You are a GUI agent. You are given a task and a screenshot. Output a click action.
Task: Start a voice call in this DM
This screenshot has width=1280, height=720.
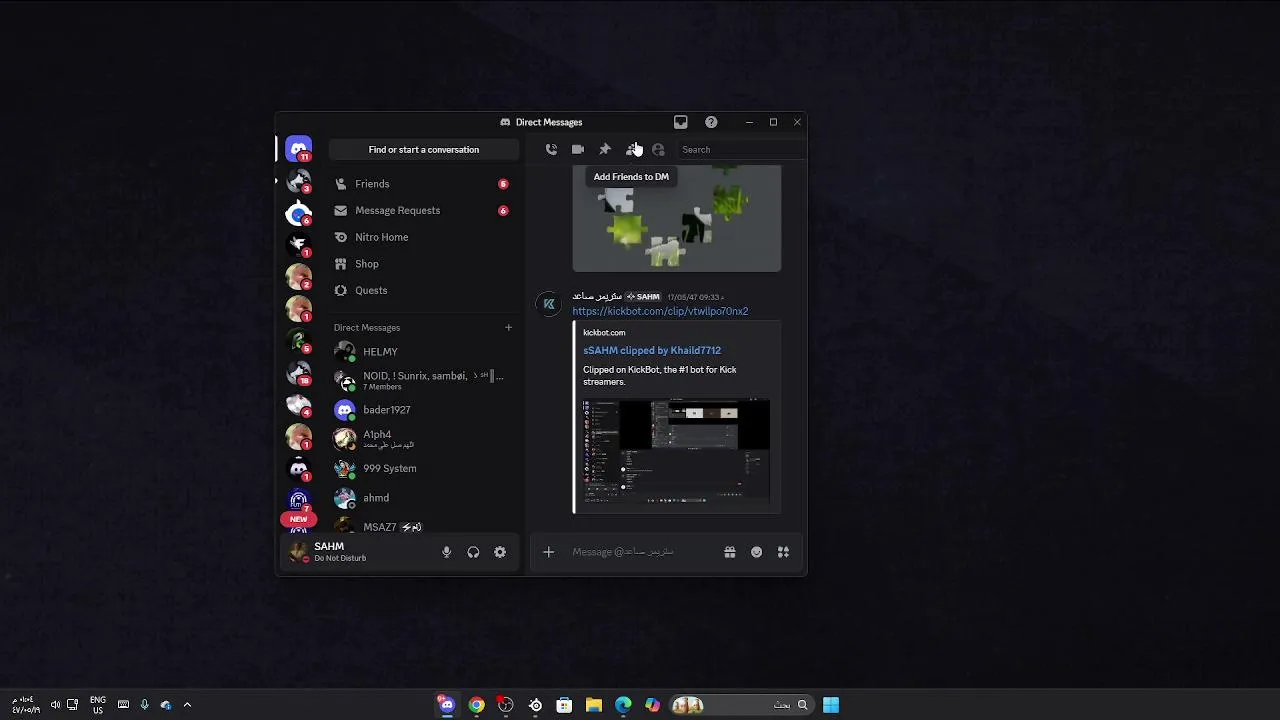coord(551,149)
